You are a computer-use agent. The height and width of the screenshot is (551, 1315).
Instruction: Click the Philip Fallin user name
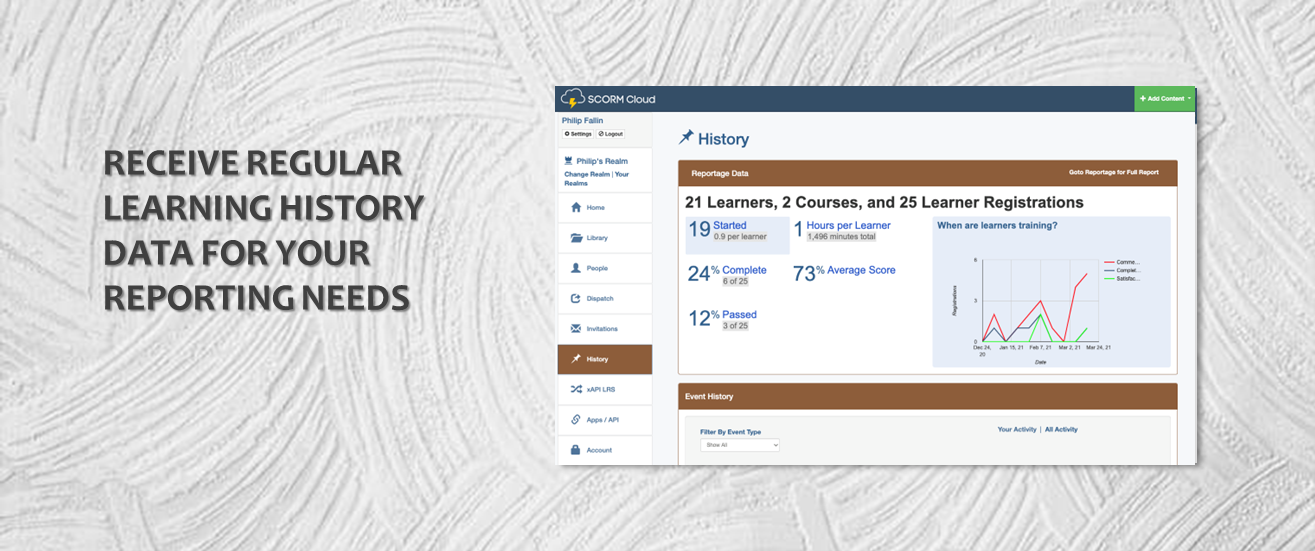pyautogui.click(x=582, y=121)
